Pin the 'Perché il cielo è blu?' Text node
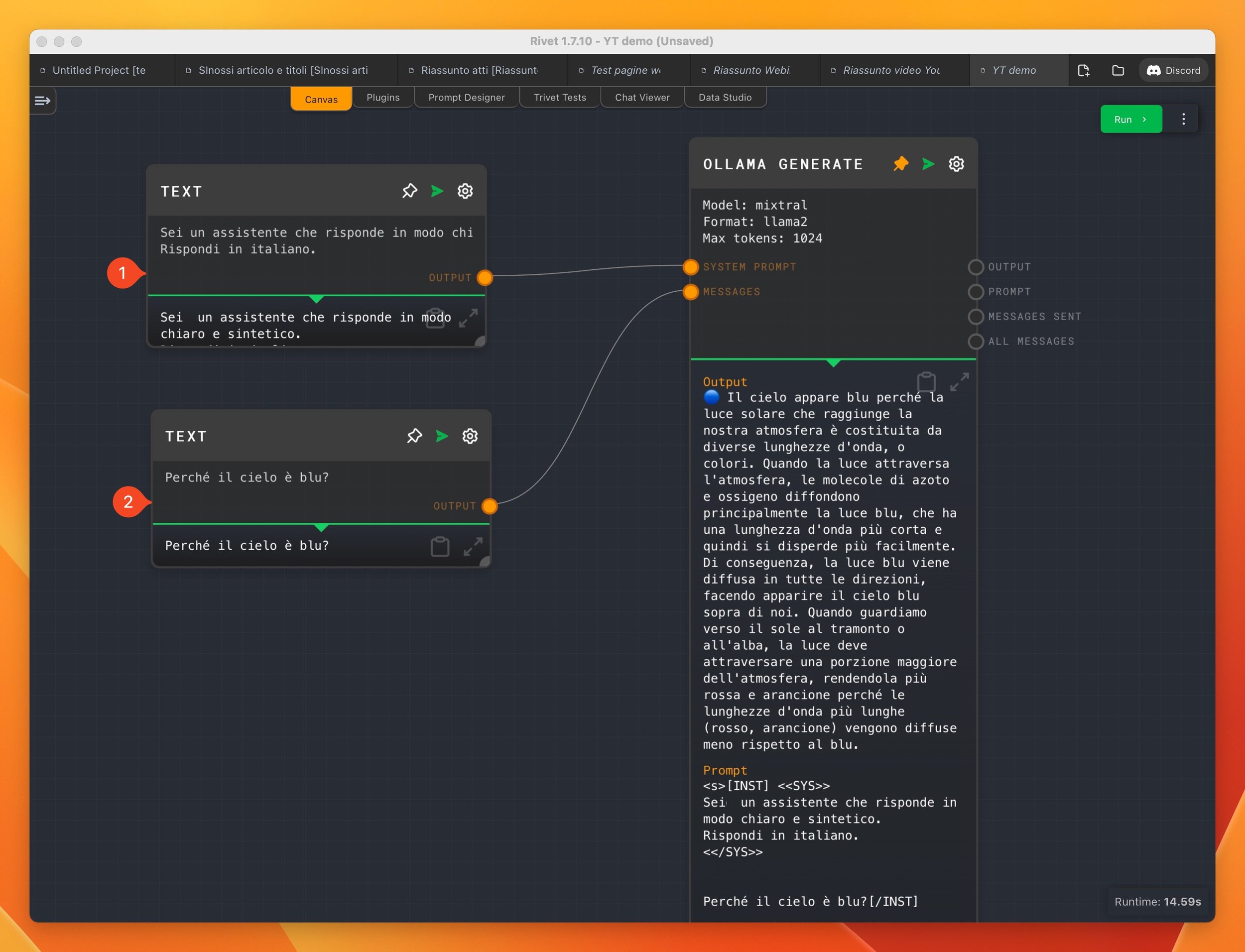The width and height of the screenshot is (1245, 952). click(414, 436)
